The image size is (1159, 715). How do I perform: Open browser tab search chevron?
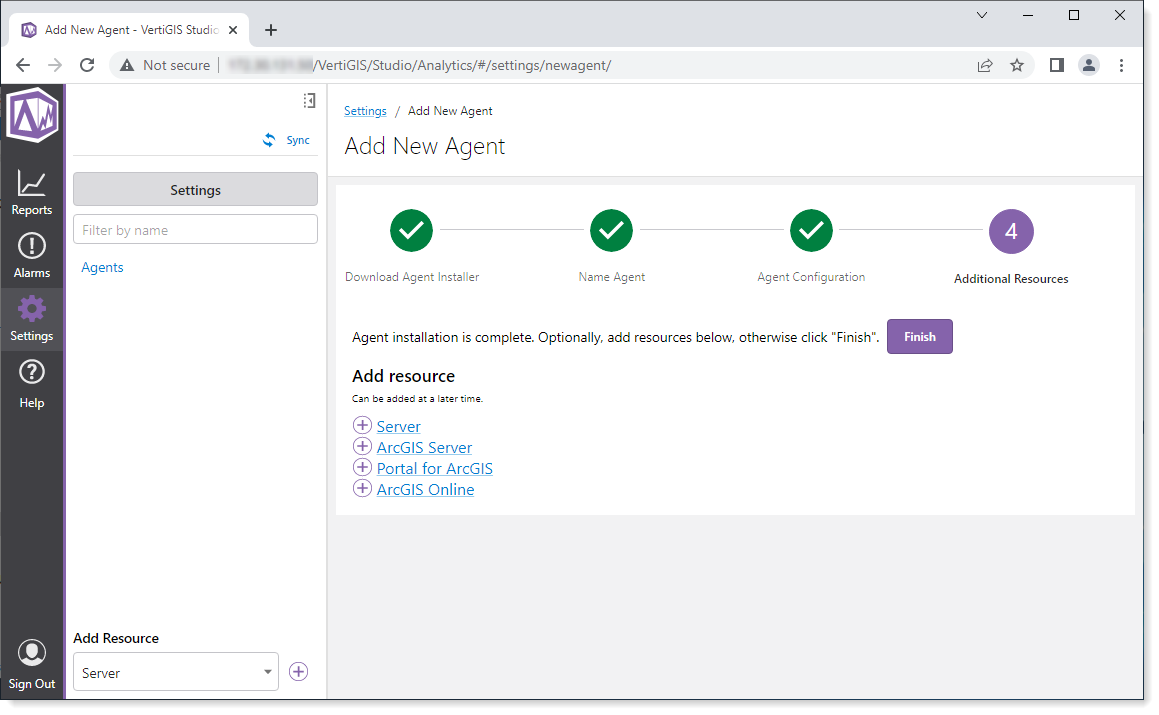(982, 15)
